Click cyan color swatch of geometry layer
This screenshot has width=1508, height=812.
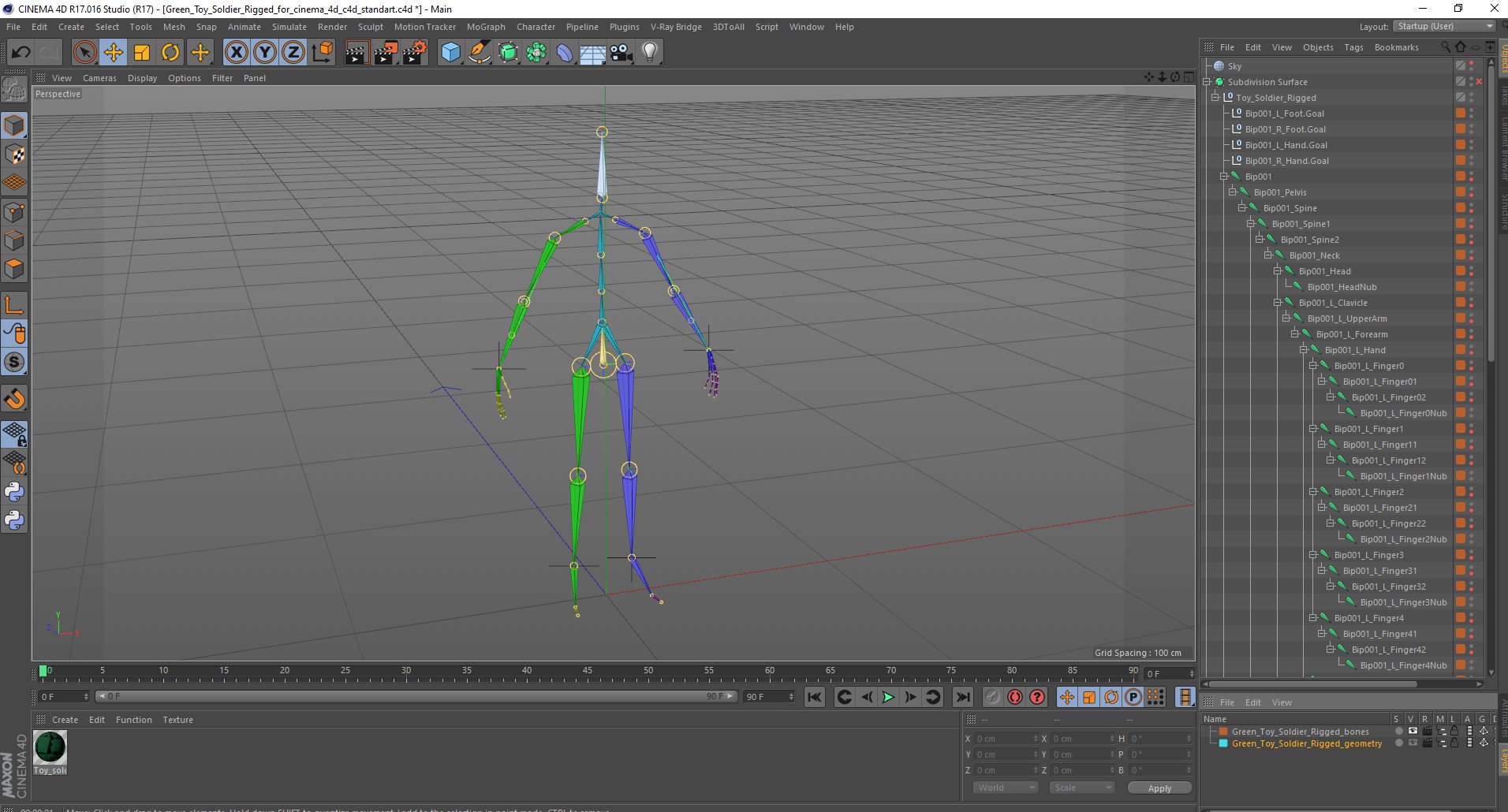(x=1223, y=743)
